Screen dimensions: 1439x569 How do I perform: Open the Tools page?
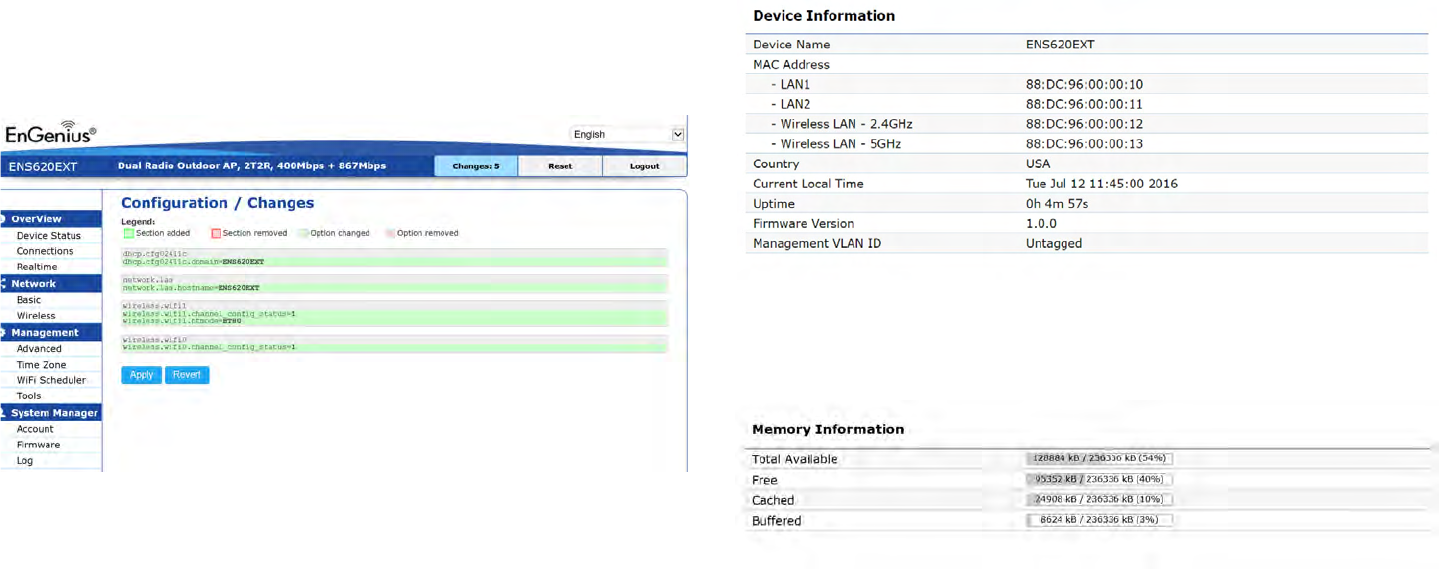point(29,396)
